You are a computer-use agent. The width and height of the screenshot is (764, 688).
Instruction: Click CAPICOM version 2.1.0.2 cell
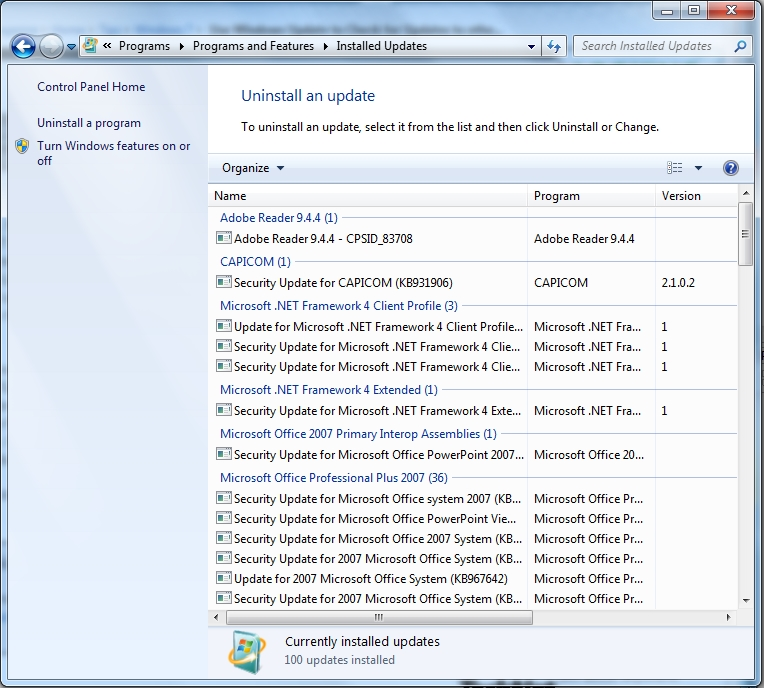point(678,283)
